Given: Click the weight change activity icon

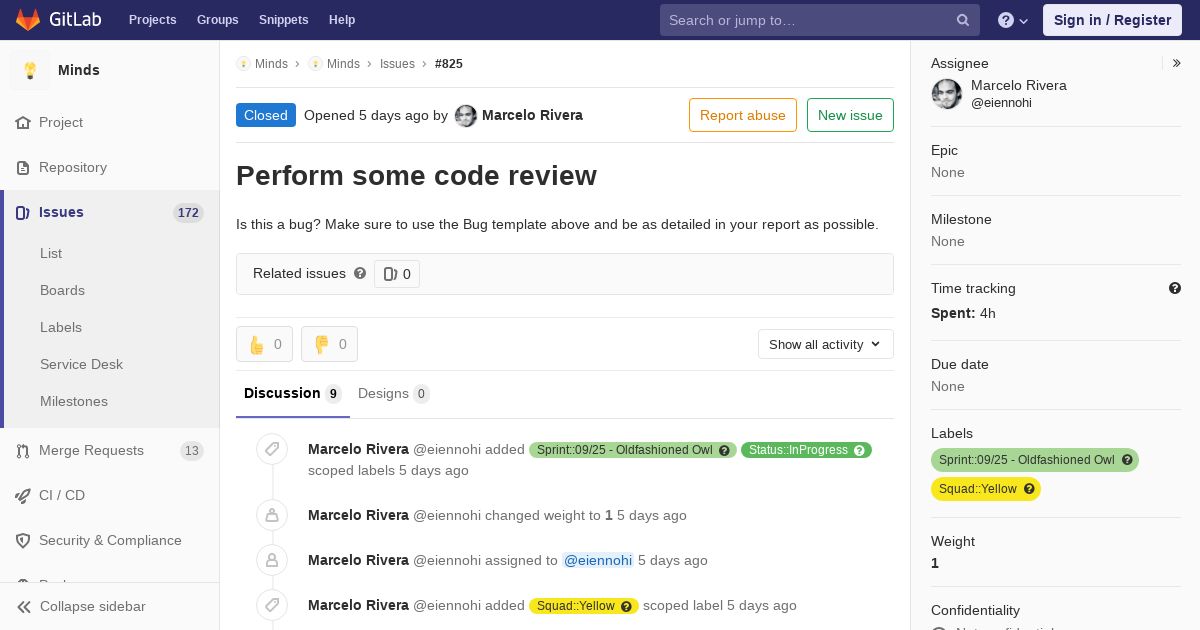Looking at the screenshot, I should (272, 515).
